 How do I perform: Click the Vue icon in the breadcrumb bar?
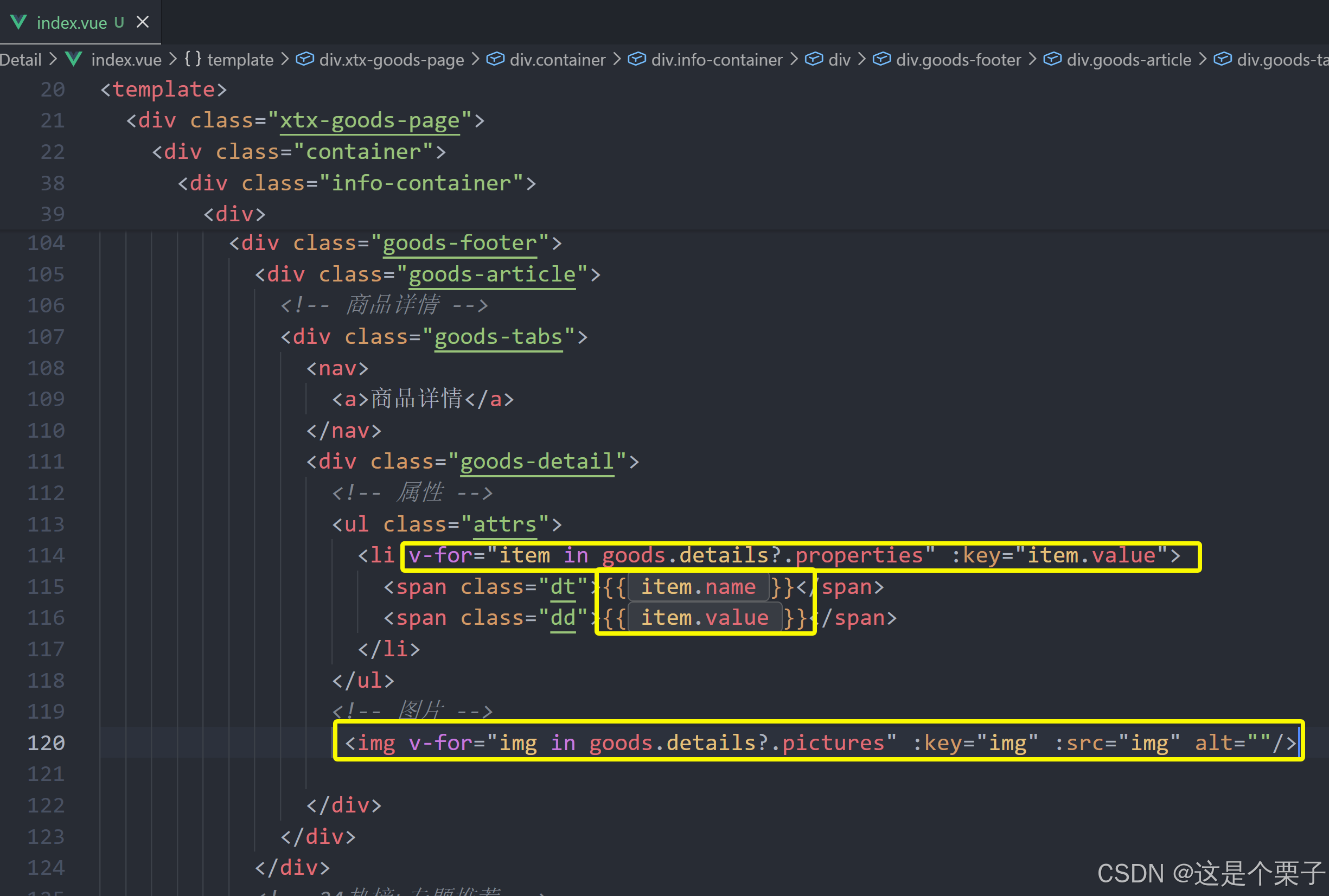pyautogui.click(x=74, y=59)
